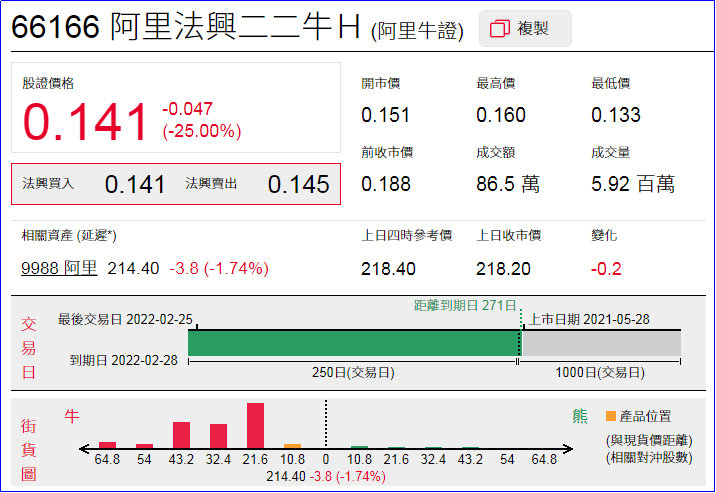Select the 成交額 value 86.5 萬
The image size is (716, 493).
click(x=508, y=184)
